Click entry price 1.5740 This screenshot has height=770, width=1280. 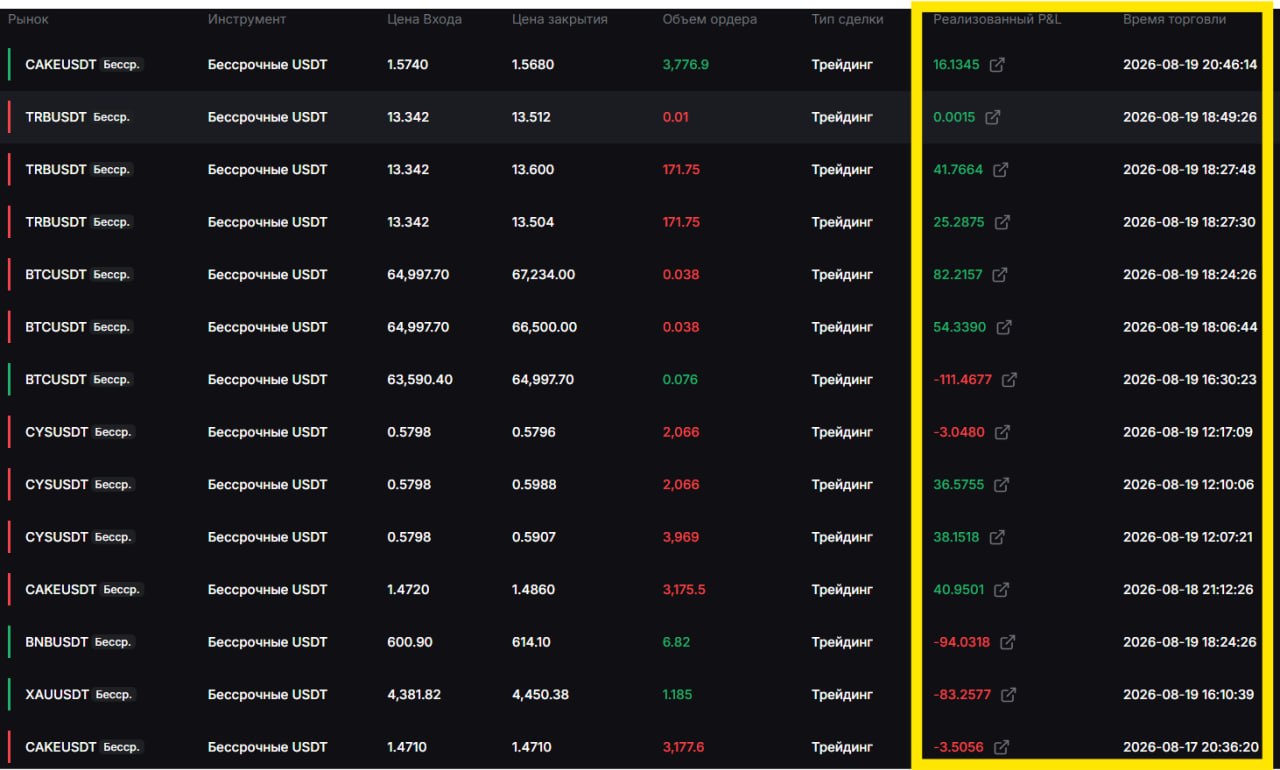408,65
